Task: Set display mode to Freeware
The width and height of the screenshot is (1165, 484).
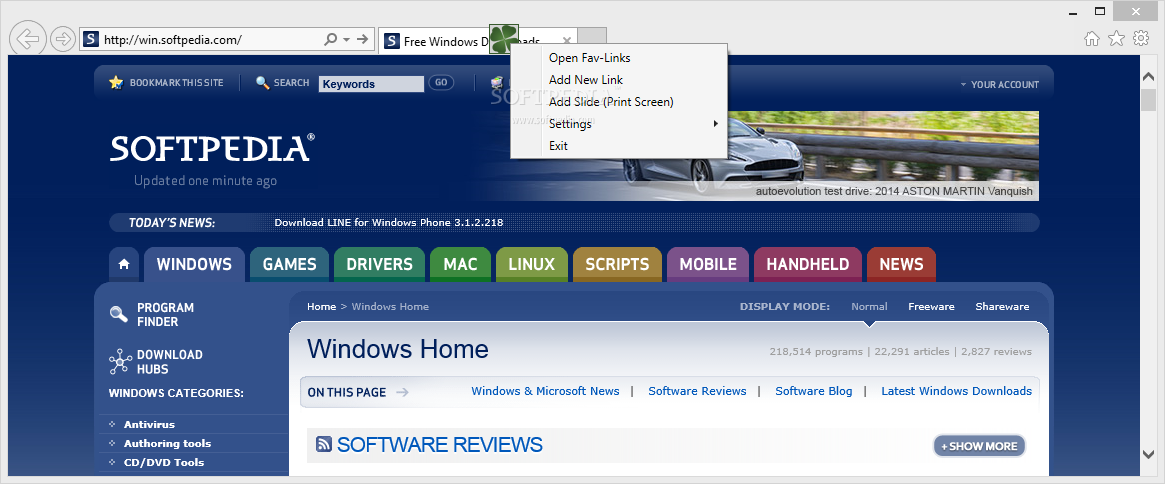Action: (x=931, y=306)
